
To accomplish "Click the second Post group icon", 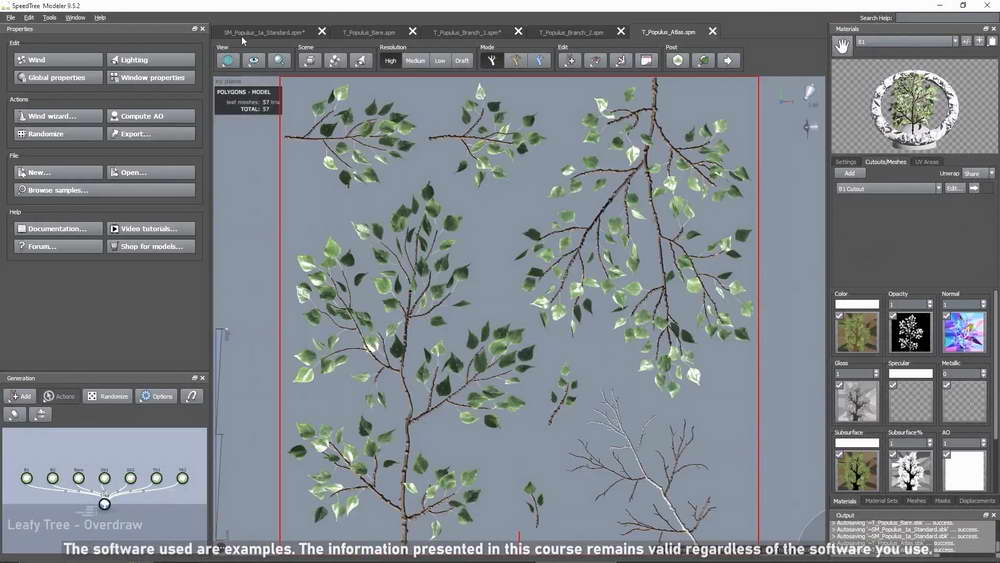I will tap(703, 61).
